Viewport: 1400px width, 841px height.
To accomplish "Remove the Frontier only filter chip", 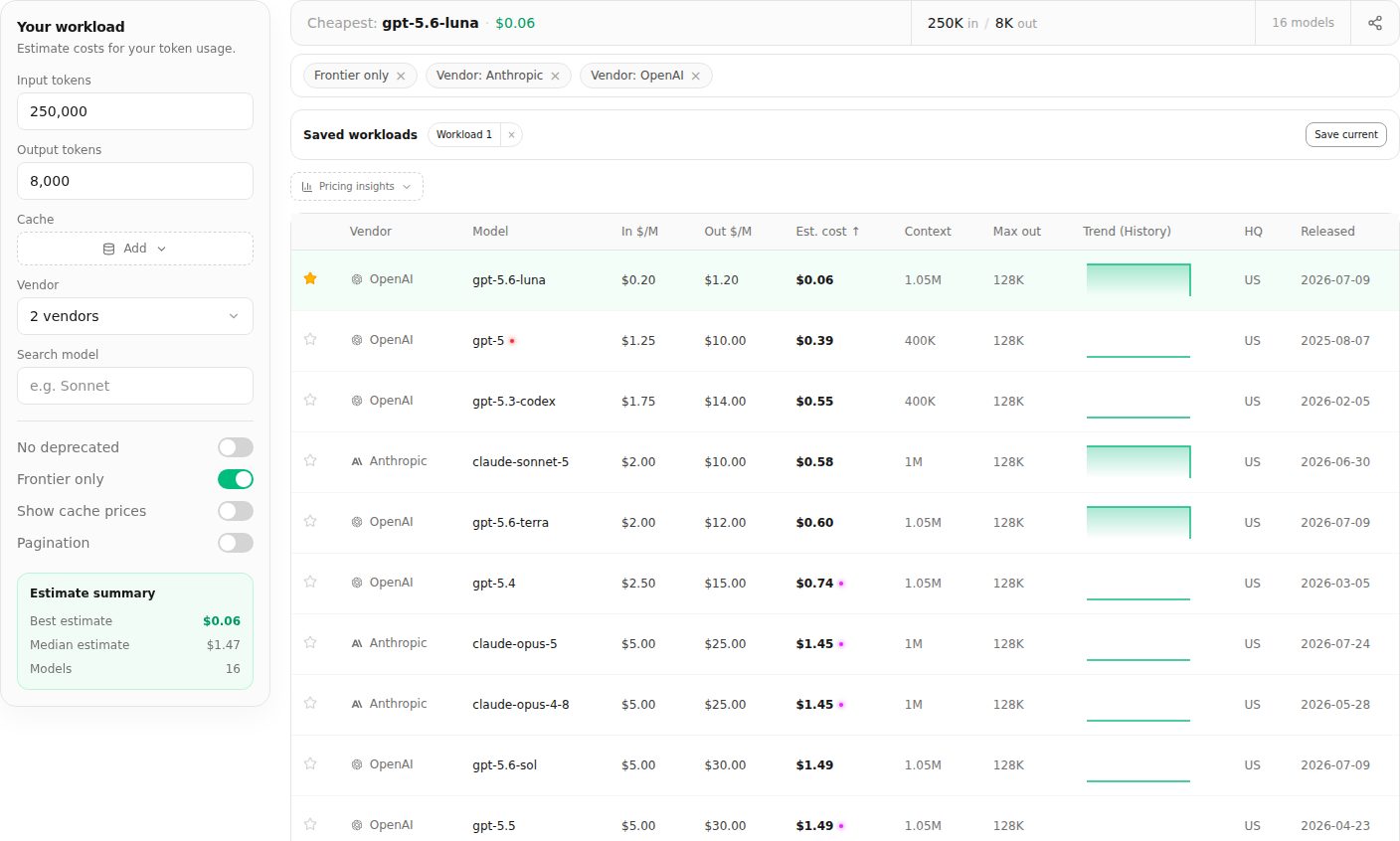I will [x=401, y=77].
